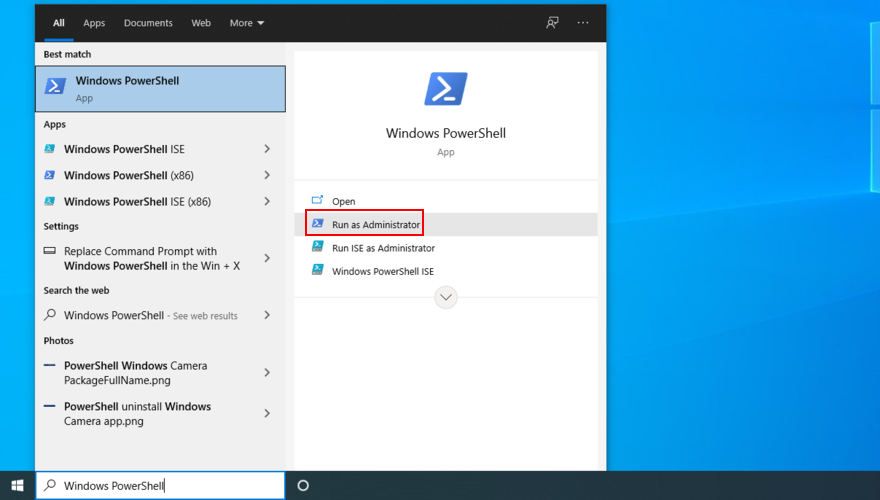880x500 pixels.
Task: Click the large PowerShell logo in preview pane
Action: (446, 89)
